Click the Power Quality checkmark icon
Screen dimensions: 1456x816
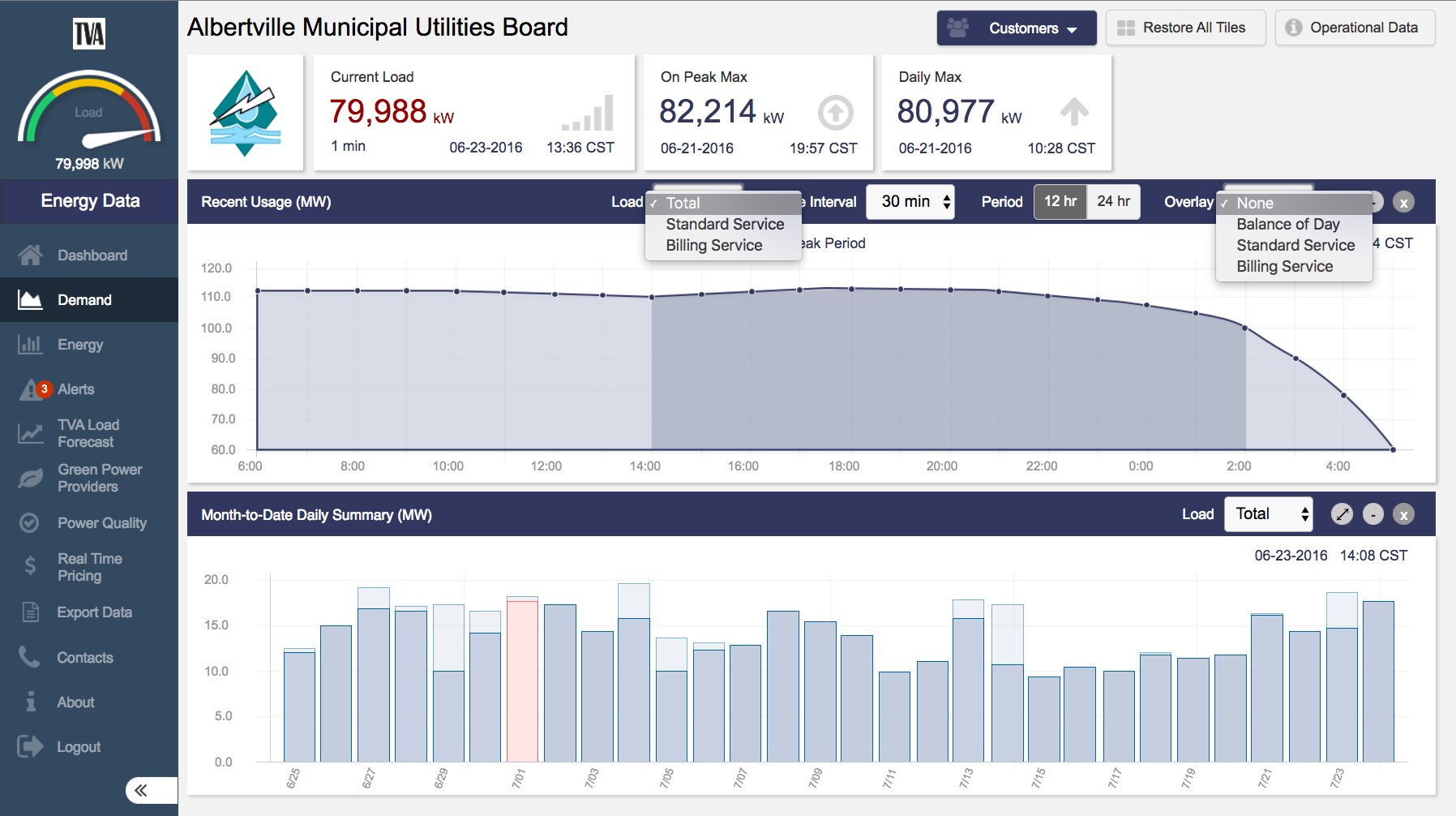pos(29,523)
